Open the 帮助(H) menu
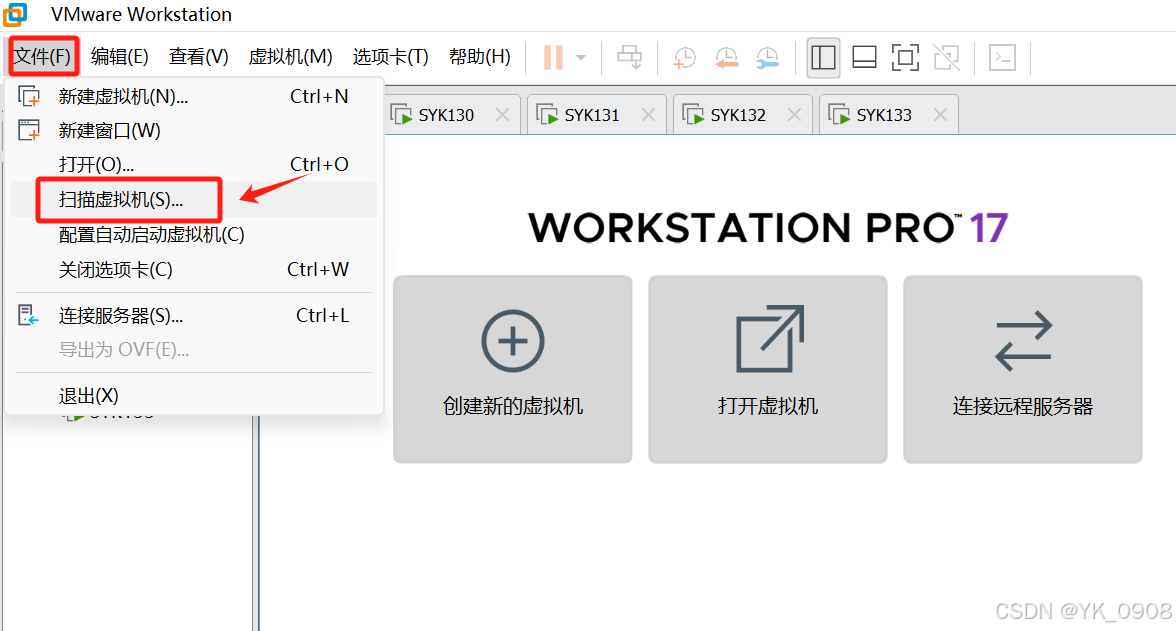 (479, 57)
